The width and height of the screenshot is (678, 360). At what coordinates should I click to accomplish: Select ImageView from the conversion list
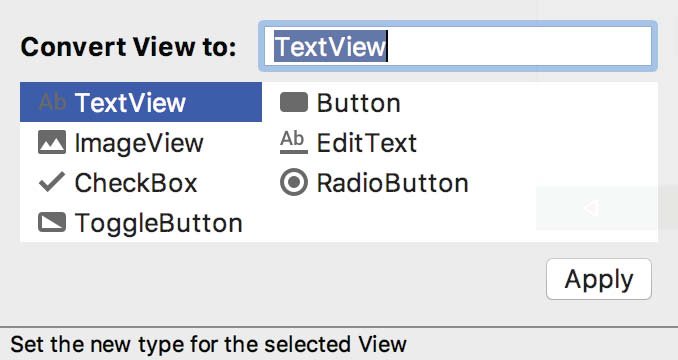pos(139,143)
